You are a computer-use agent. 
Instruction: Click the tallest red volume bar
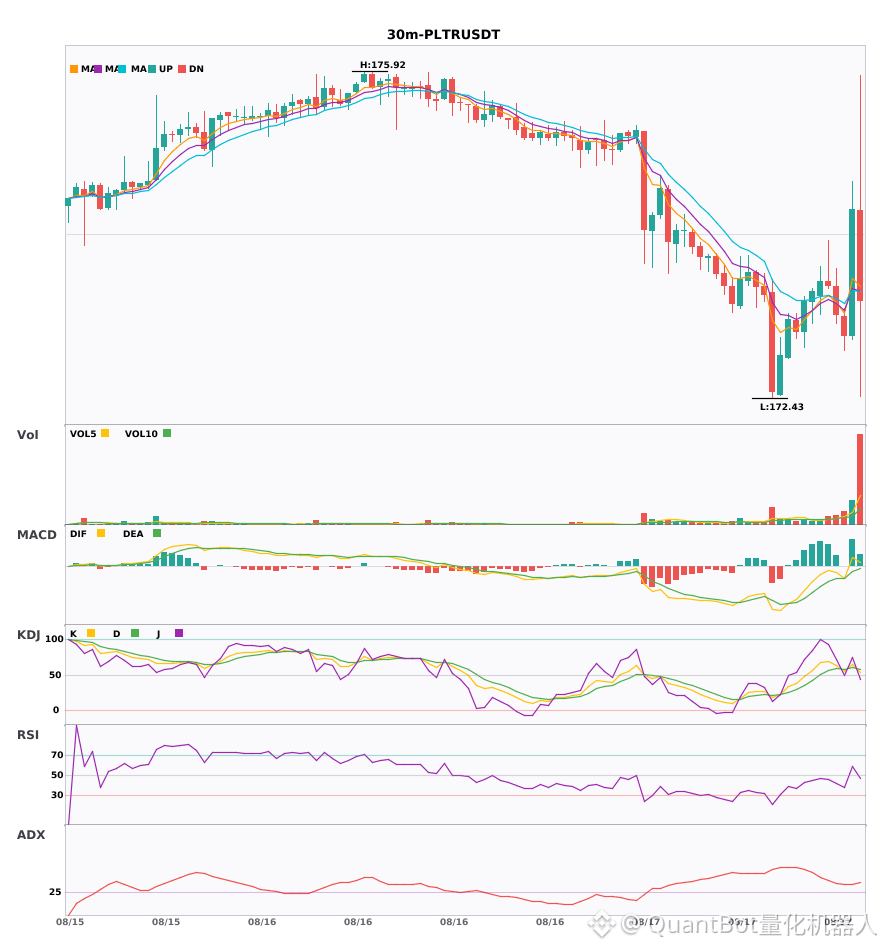[860, 479]
